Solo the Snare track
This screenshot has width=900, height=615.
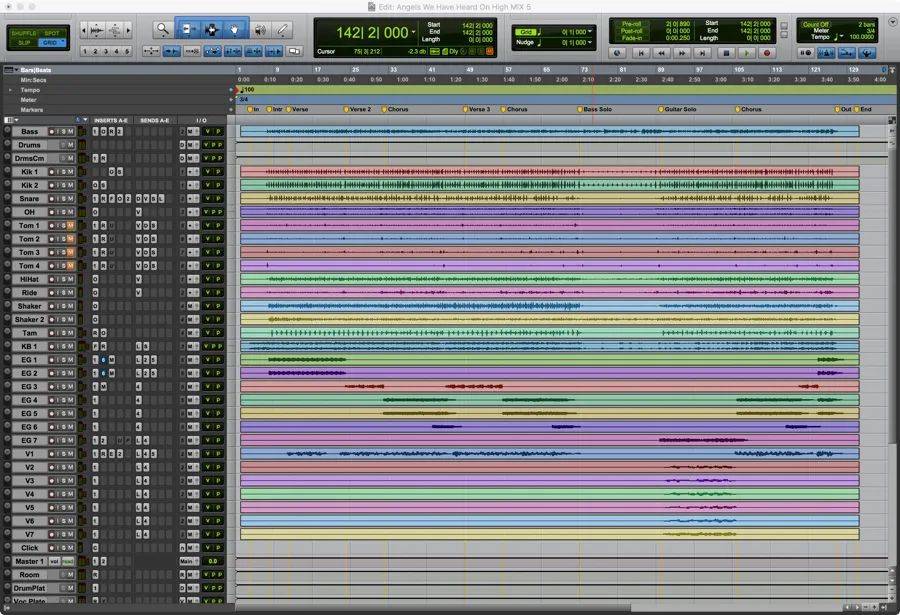pos(64,199)
